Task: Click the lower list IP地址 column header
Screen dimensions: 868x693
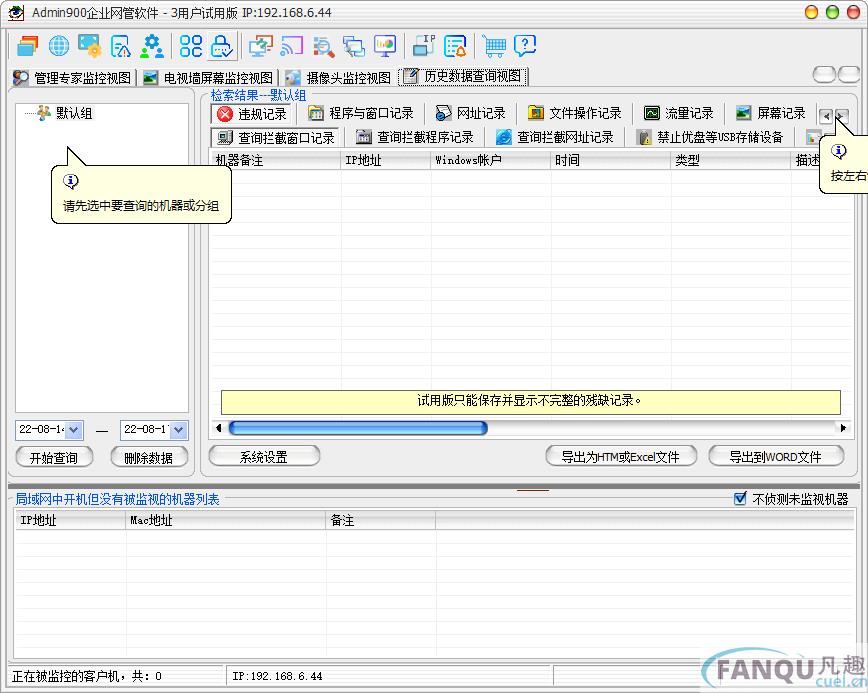Action: tap(70, 520)
